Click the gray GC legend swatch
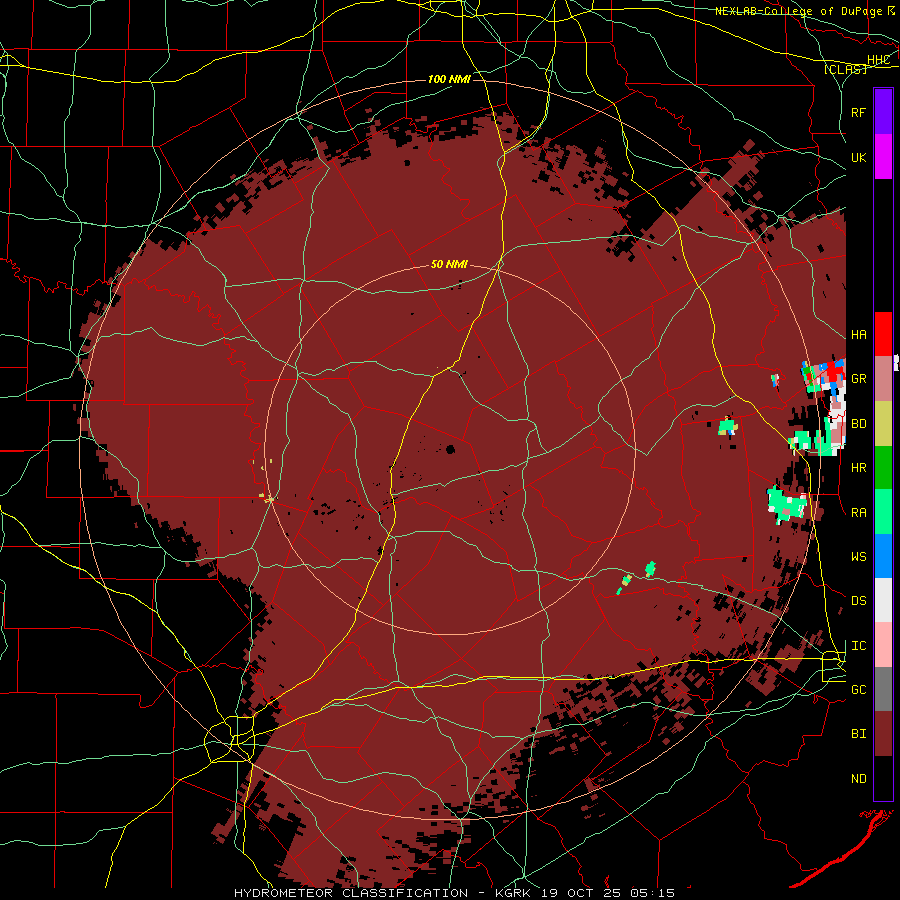 [x=883, y=689]
